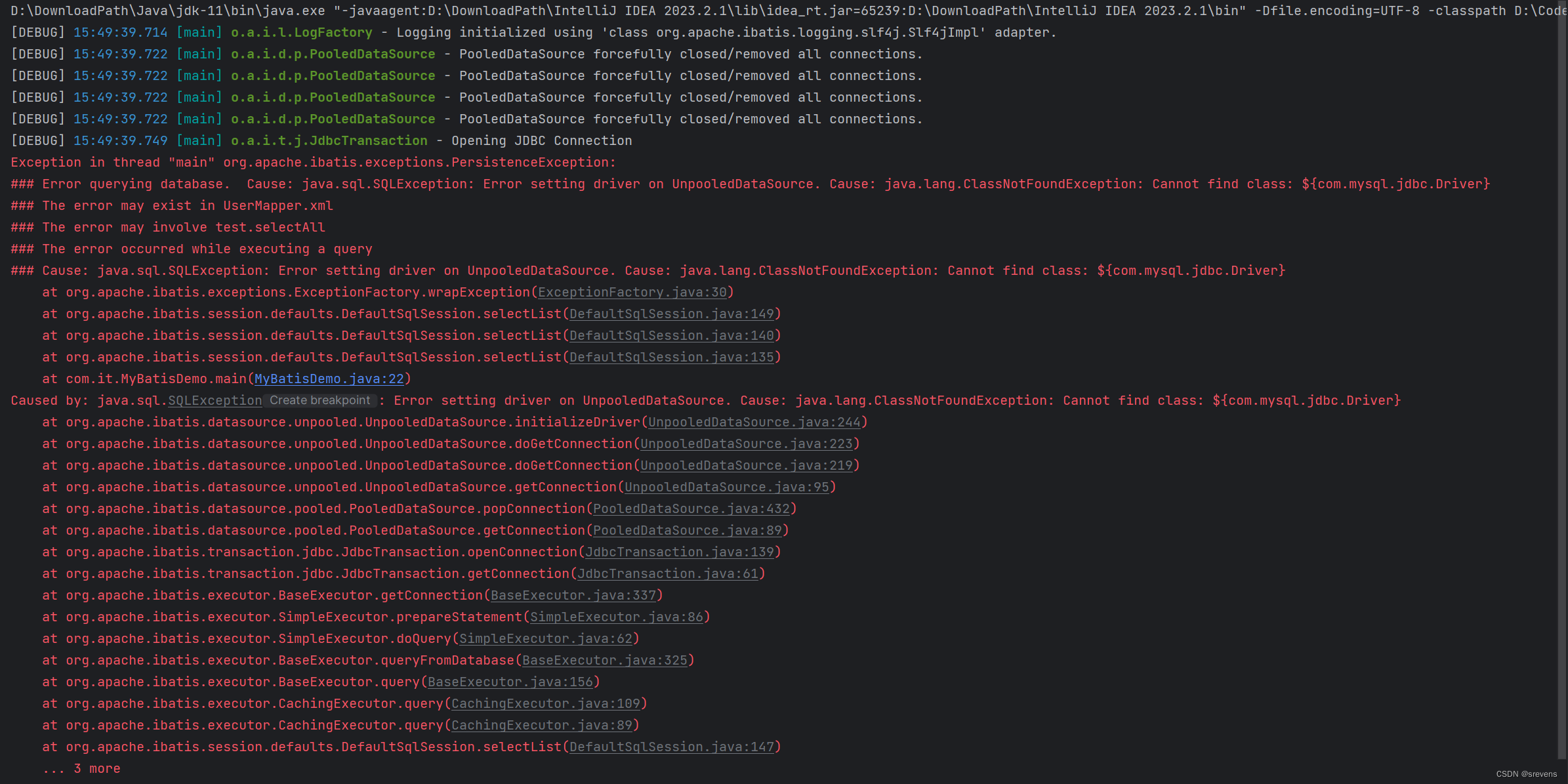Open PooledDataSource.java:432 link

(x=691, y=508)
